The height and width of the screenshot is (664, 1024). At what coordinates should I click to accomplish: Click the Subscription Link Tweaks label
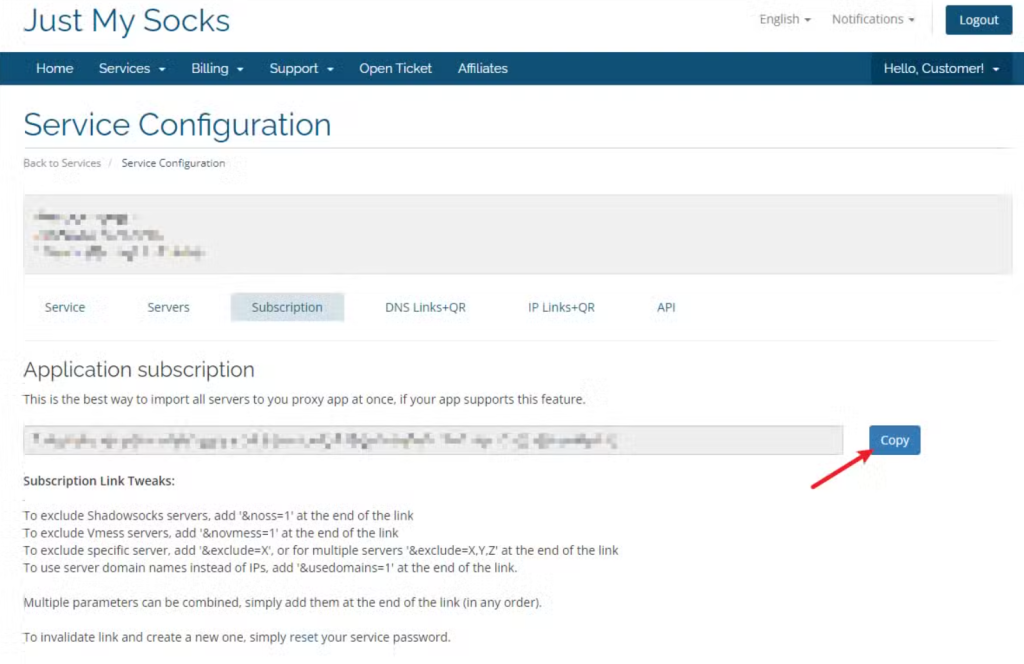click(x=99, y=481)
